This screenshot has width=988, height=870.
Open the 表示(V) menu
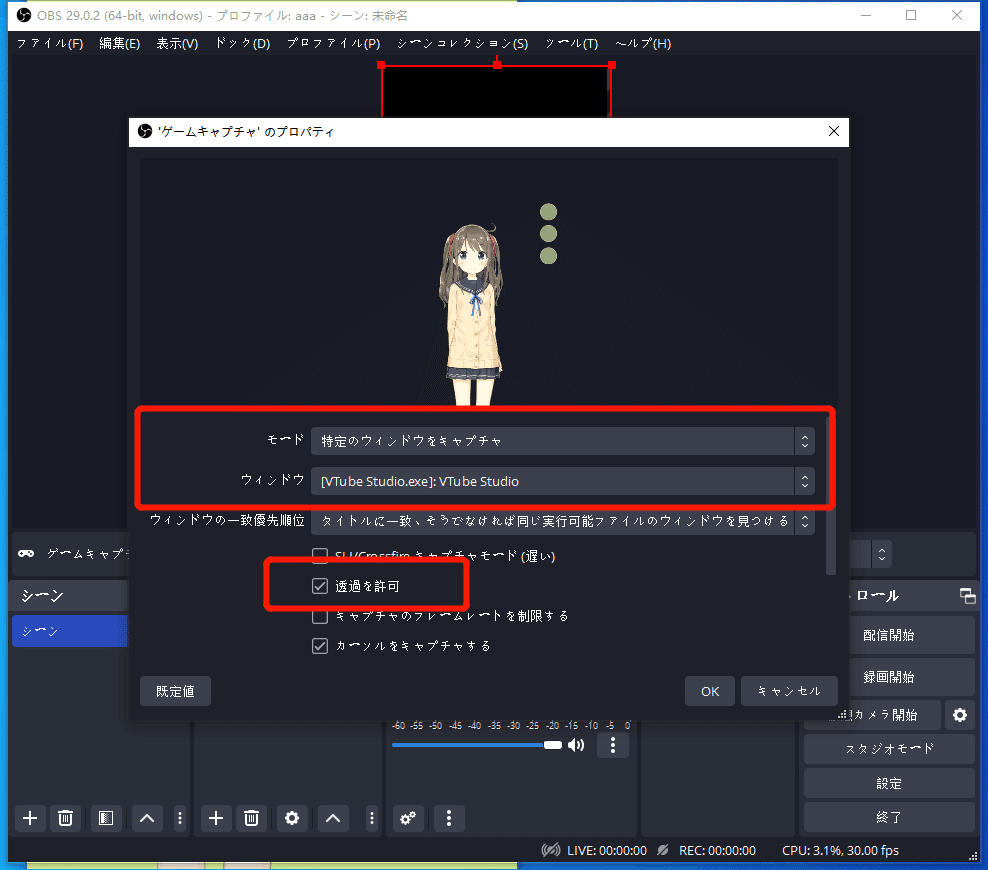click(177, 43)
